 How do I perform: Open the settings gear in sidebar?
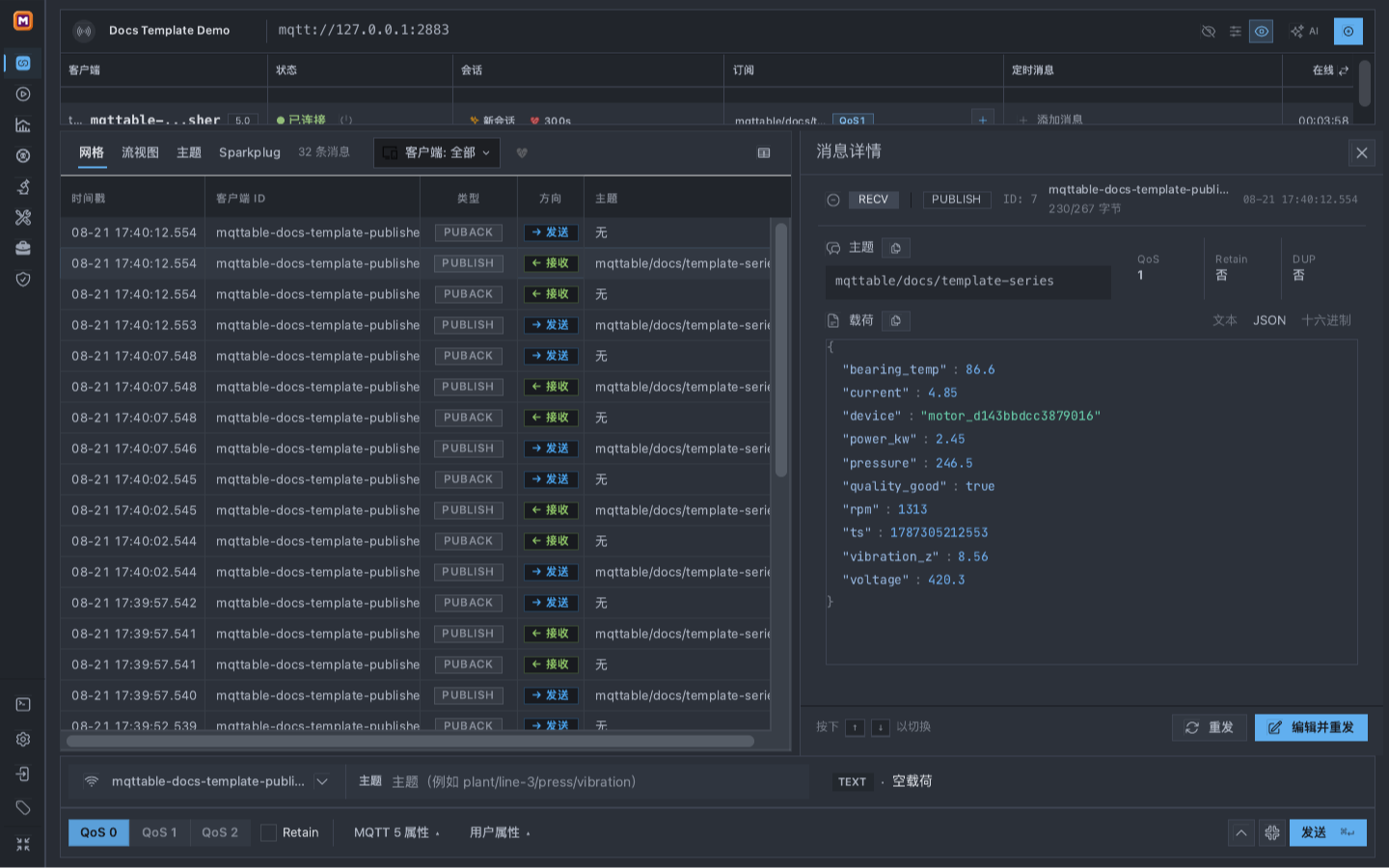pyautogui.click(x=23, y=740)
